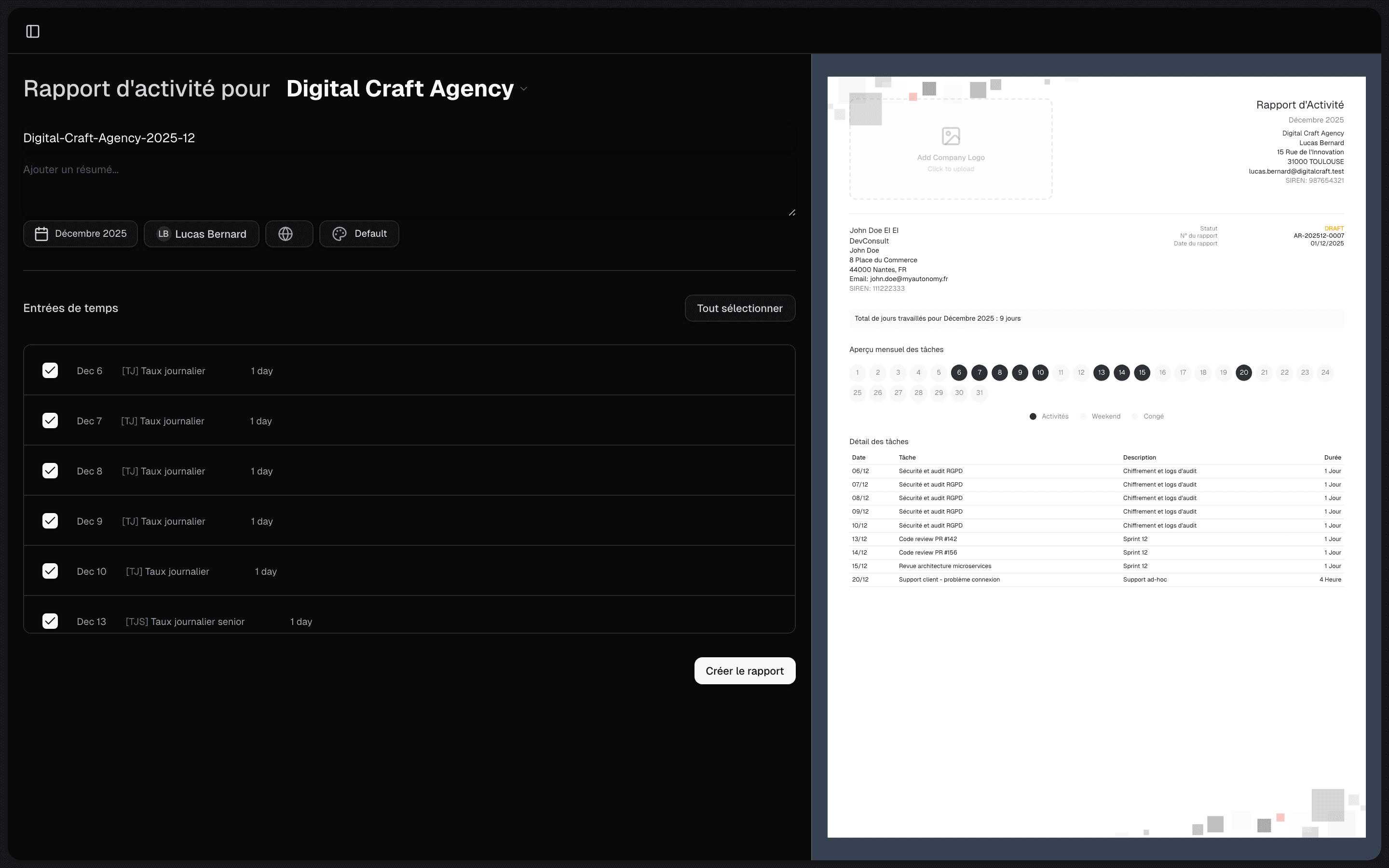The height and width of the screenshot is (868, 1389).
Task: Click the calendar icon for Décembre 2025
Action: [x=41, y=234]
